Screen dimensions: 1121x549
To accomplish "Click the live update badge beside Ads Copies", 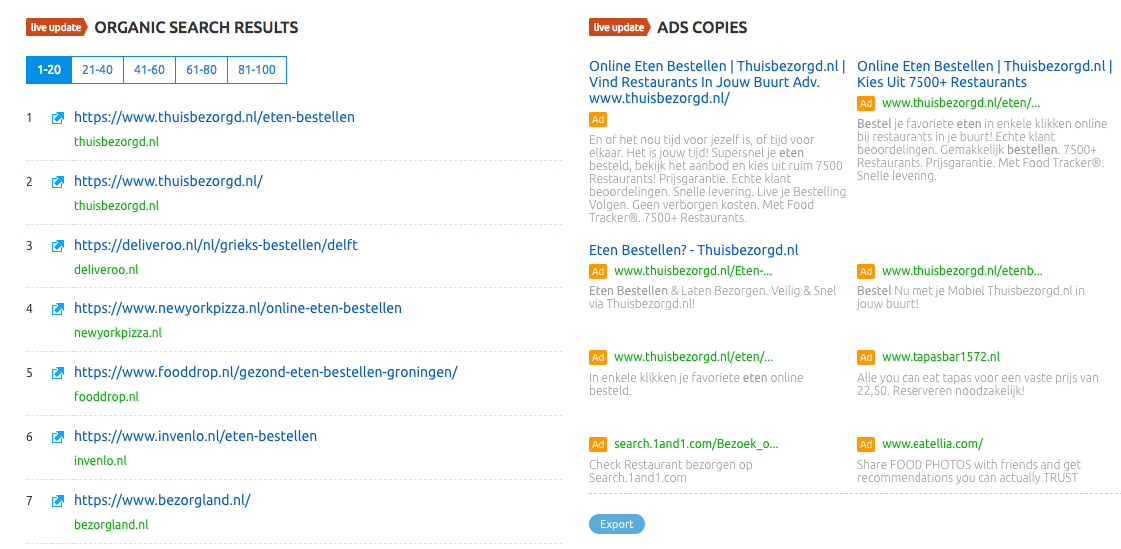I will click(x=618, y=28).
